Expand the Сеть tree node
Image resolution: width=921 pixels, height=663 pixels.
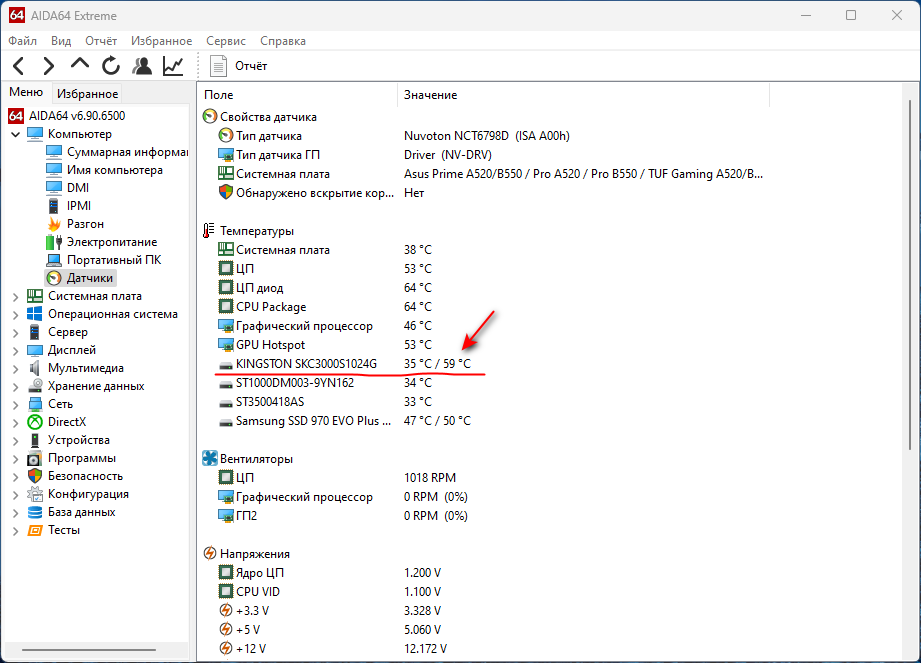tap(15, 405)
